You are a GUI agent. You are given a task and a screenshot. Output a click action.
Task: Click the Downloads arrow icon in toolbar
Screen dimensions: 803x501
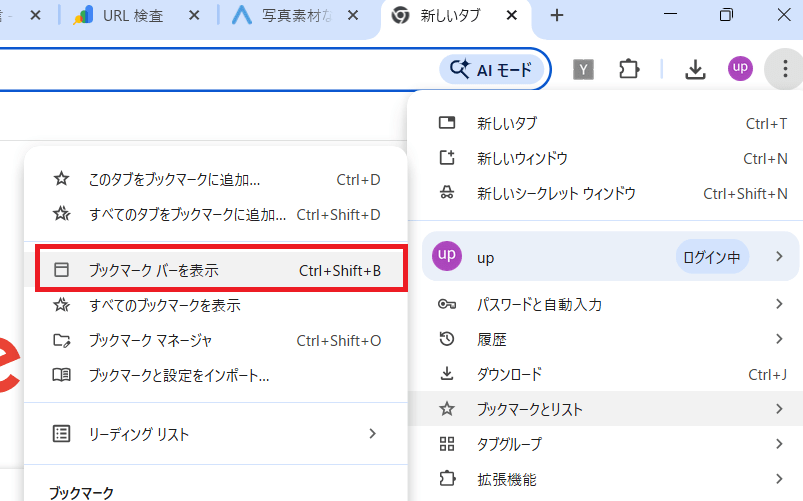[694, 69]
